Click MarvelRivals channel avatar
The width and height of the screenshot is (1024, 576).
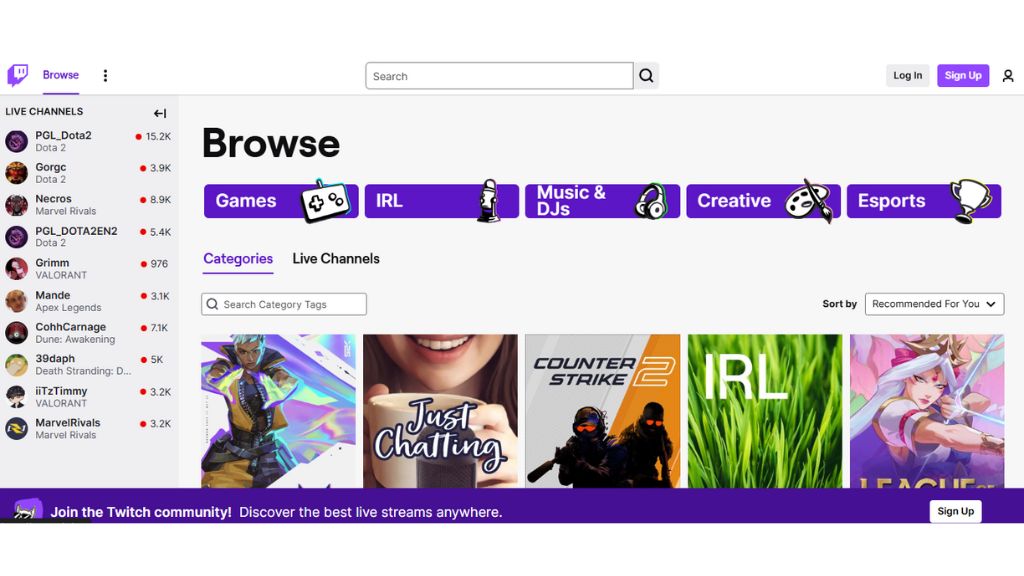pos(16,429)
